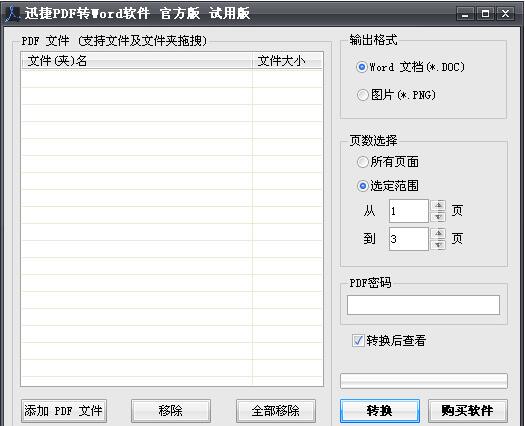Decrease the 从 start page value
Screen dimensions: 525x426
(439, 217)
